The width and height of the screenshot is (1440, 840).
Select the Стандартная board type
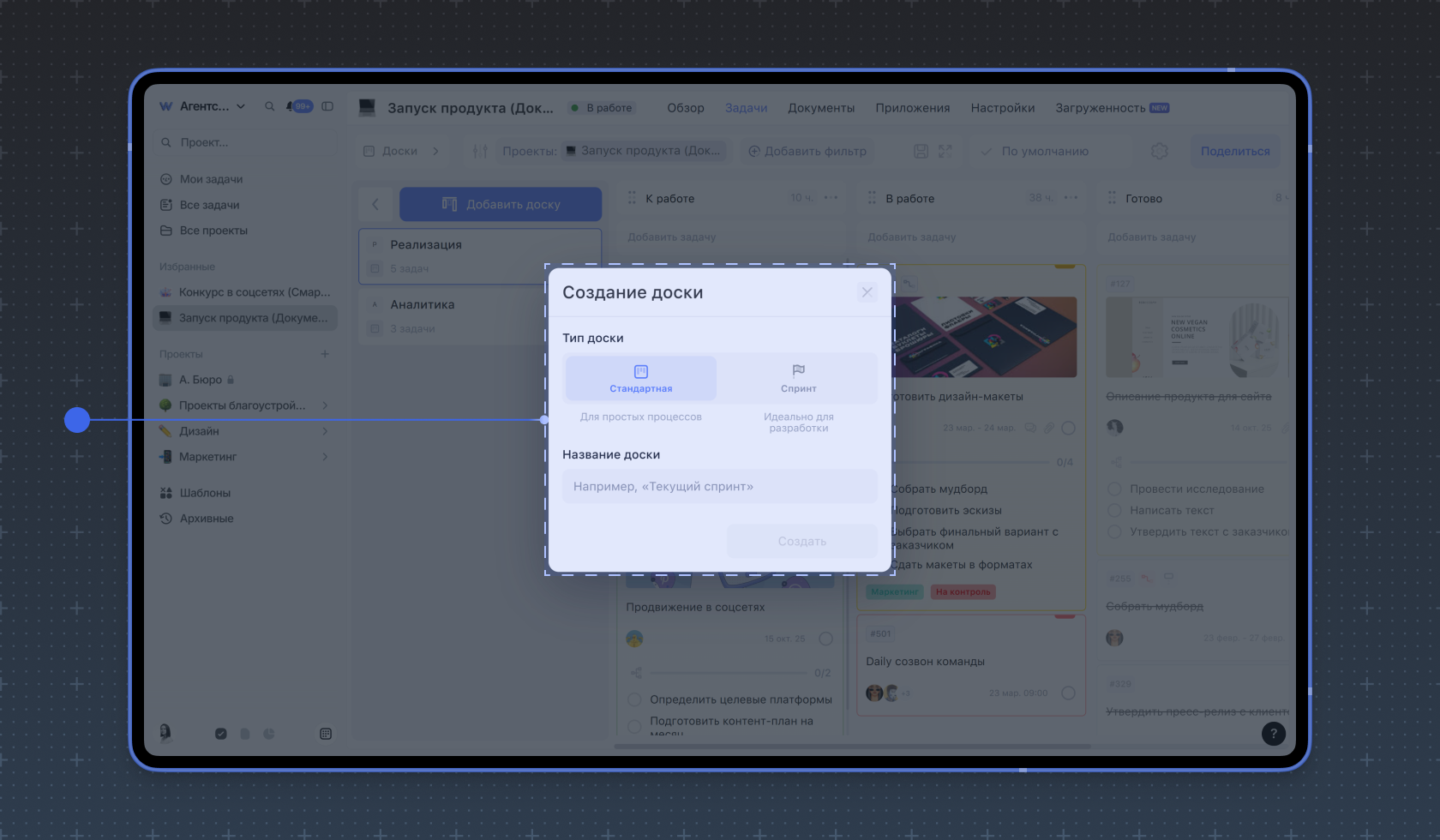(641, 378)
